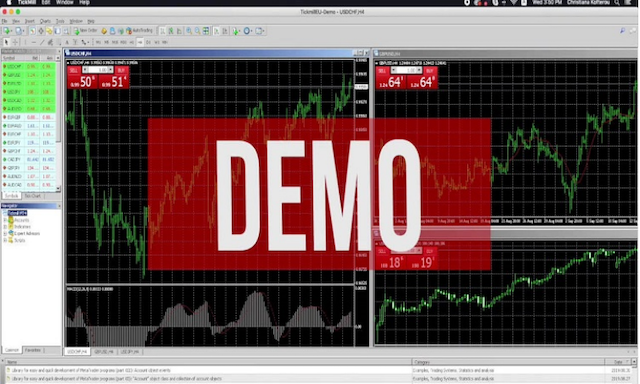Click the tile windows grid icon
The image size is (640, 384).
(x=206, y=31)
